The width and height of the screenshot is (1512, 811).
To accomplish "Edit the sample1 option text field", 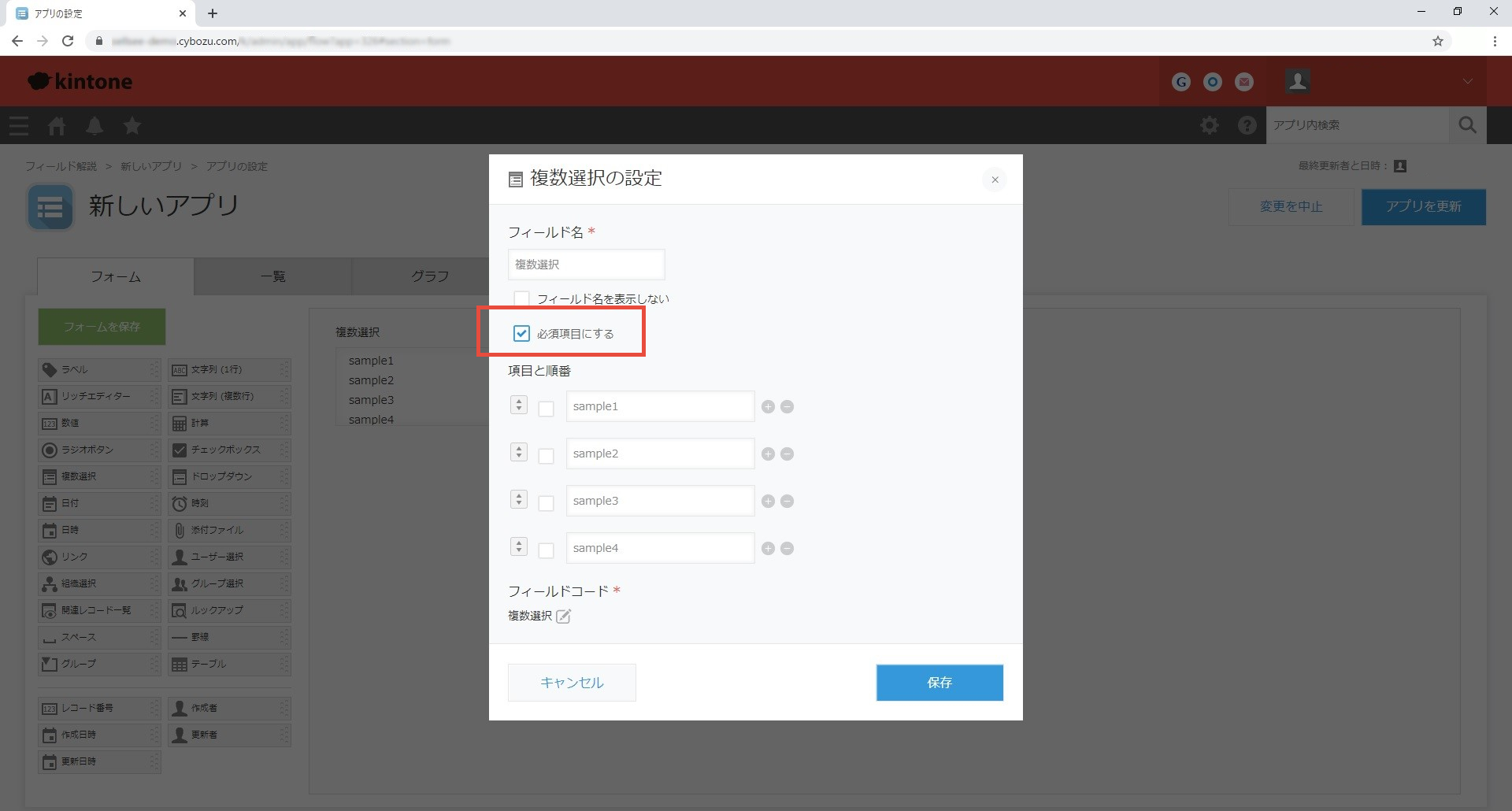I will pyautogui.click(x=660, y=406).
